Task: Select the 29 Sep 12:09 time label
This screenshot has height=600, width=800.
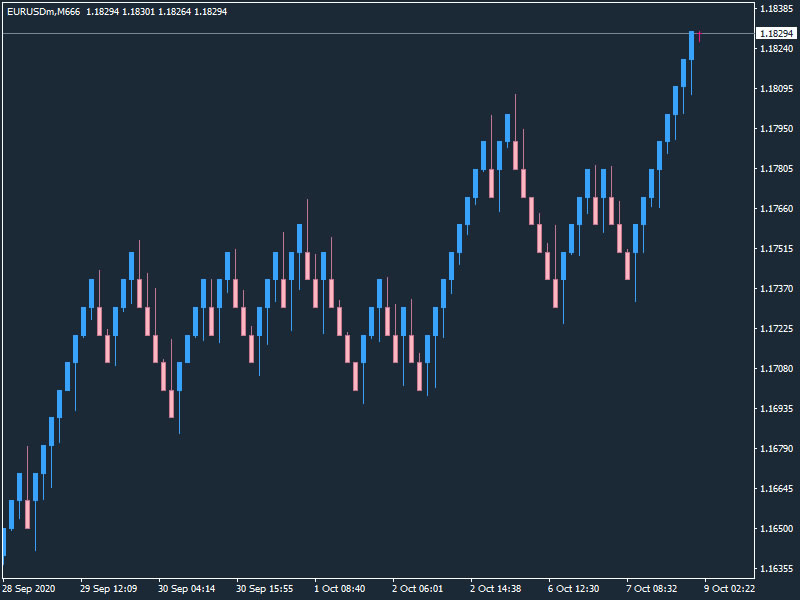Action: tap(108, 589)
